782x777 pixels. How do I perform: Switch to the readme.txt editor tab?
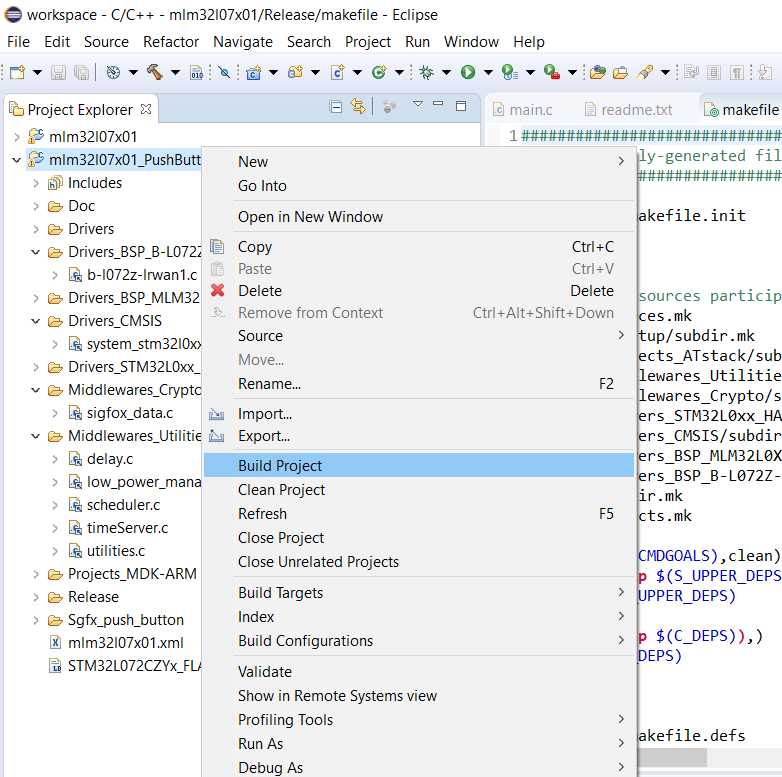click(x=628, y=109)
